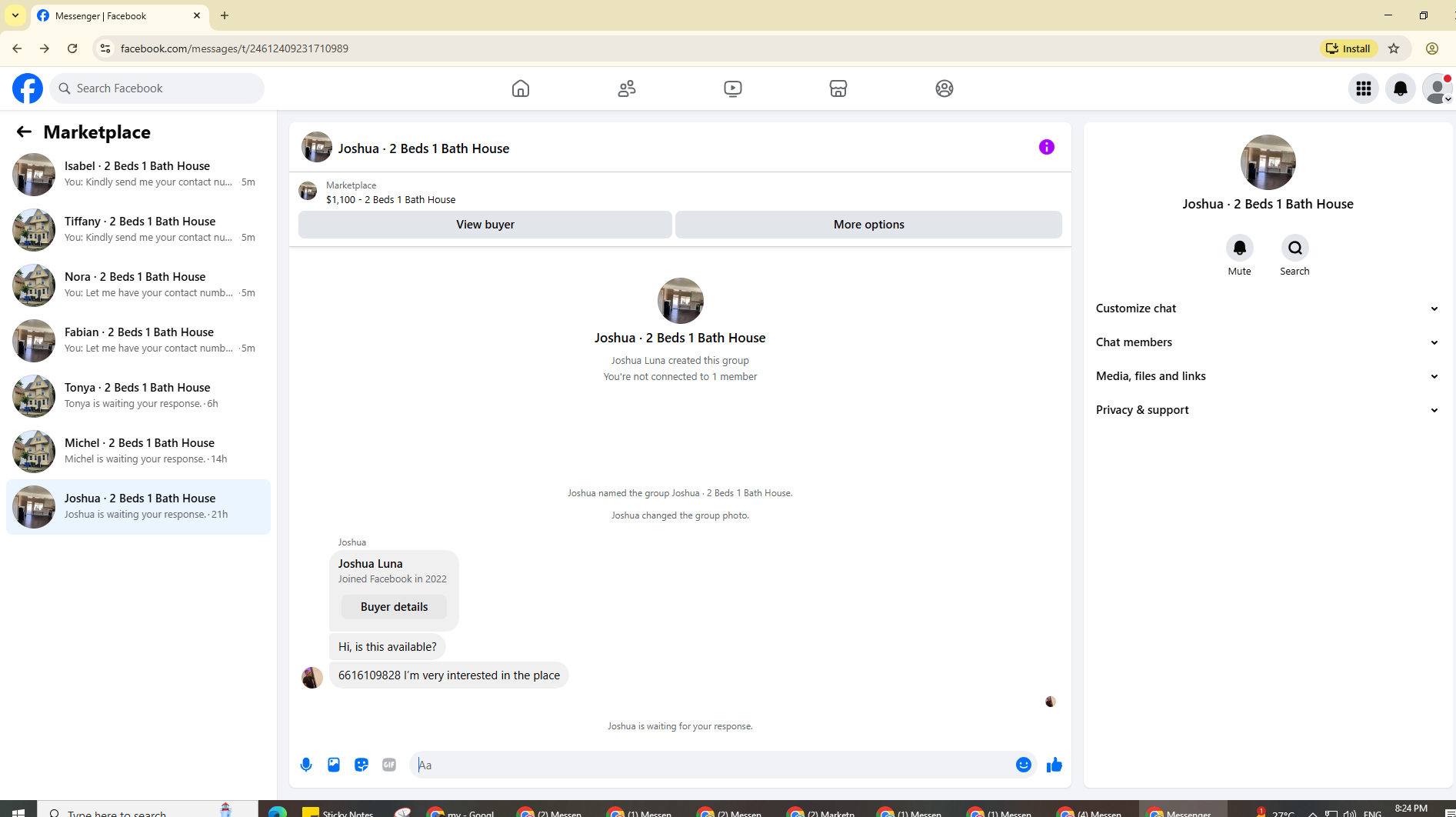Click the More options button
The height and width of the screenshot is (817, 1456).
[x=869, y=225]
